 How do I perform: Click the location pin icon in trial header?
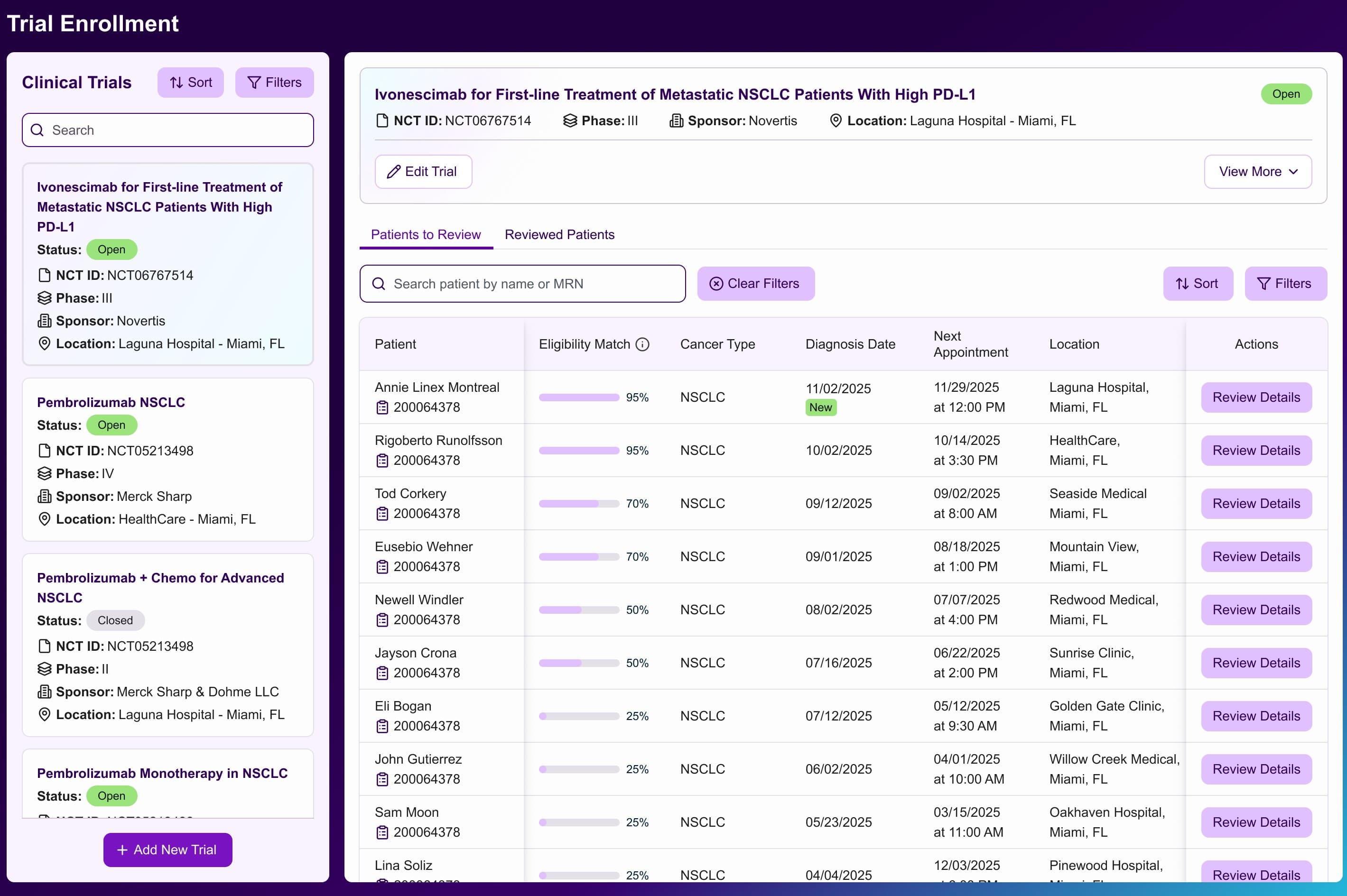click(836, 120)
